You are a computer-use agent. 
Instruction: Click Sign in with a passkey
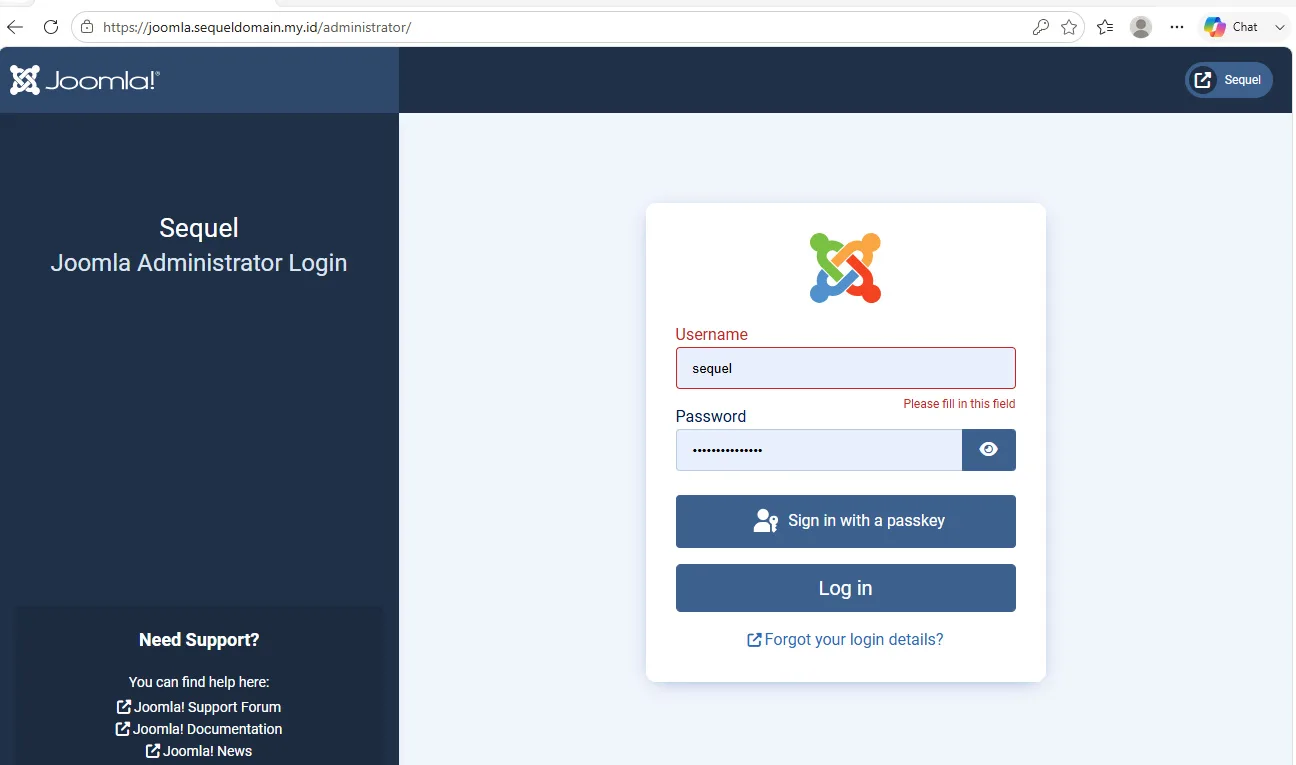pyautogui.click(x=845, y=521)
